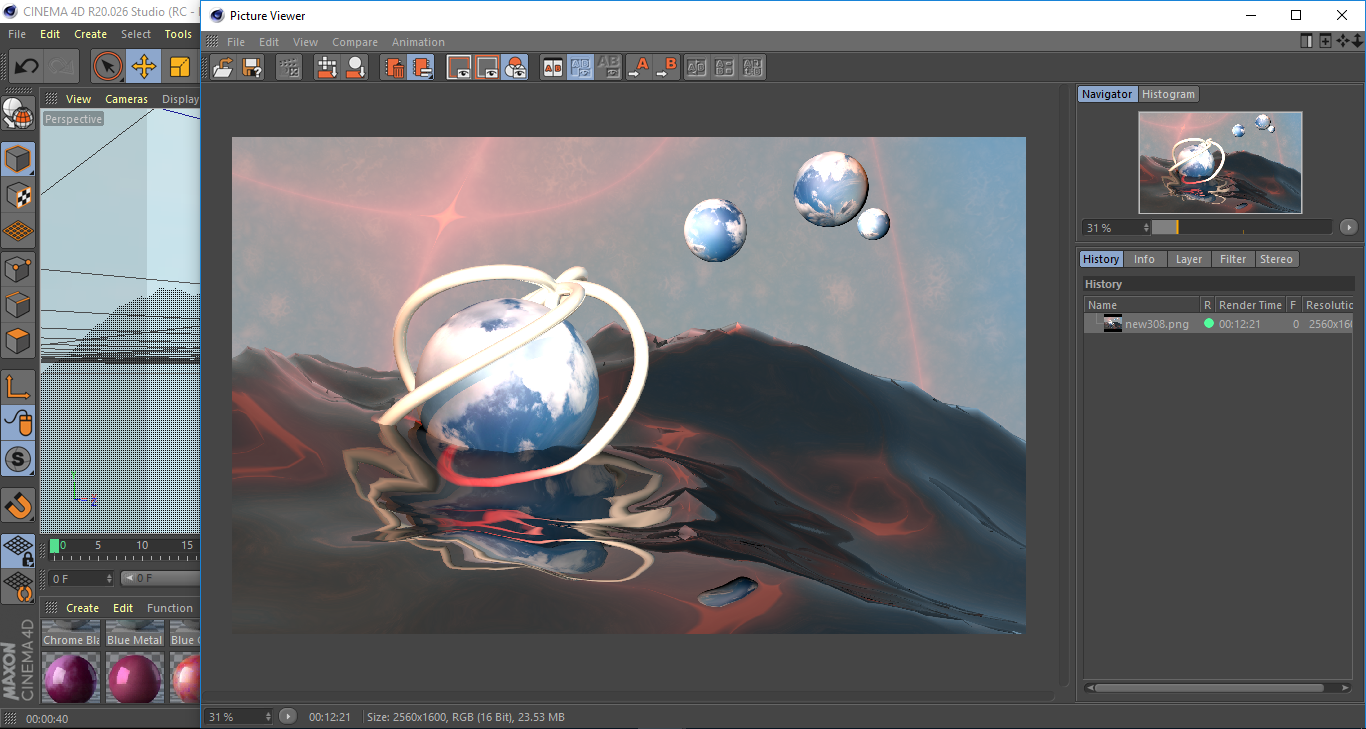Screen dimensions: 1366x729
Task: Switch to the Info tab
Action: (1144, 259)
